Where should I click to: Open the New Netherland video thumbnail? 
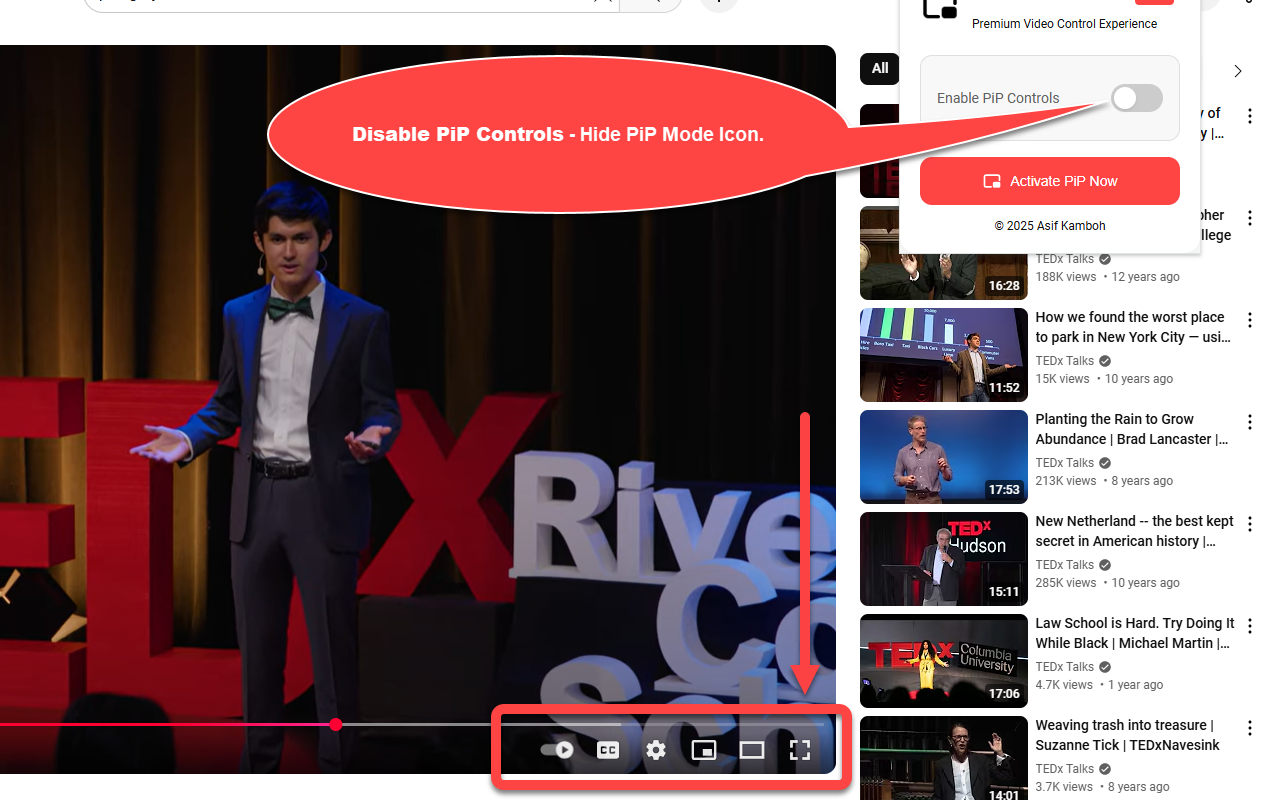click(943, 559)
